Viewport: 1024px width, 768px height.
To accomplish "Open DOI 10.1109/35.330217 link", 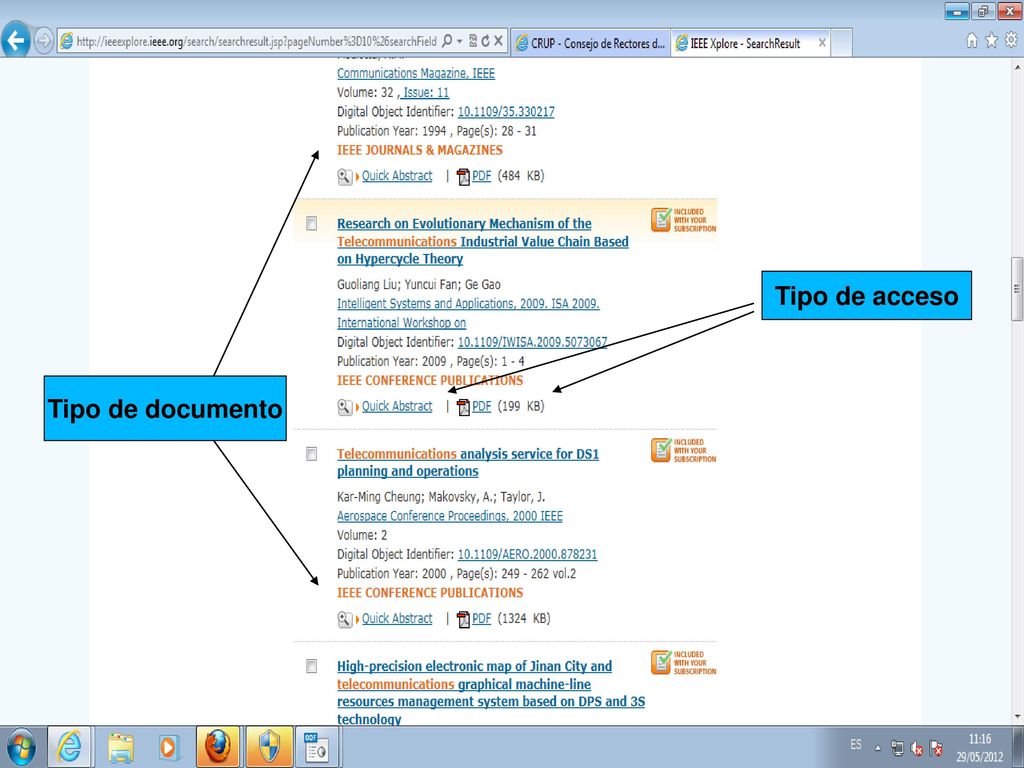I will (506, 112).
